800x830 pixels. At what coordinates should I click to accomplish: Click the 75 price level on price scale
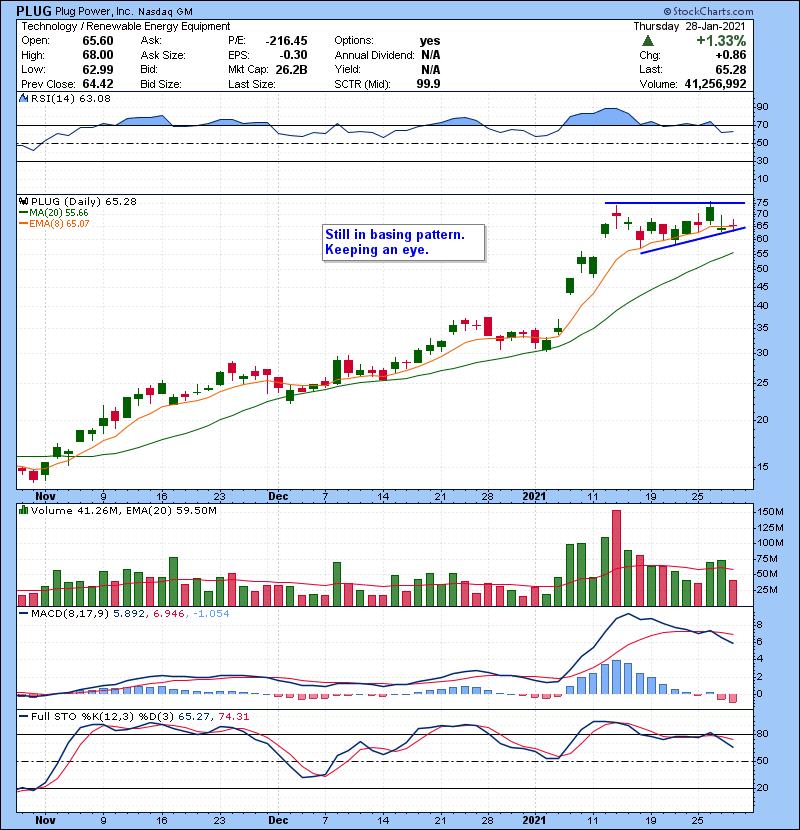pos(762,202)
